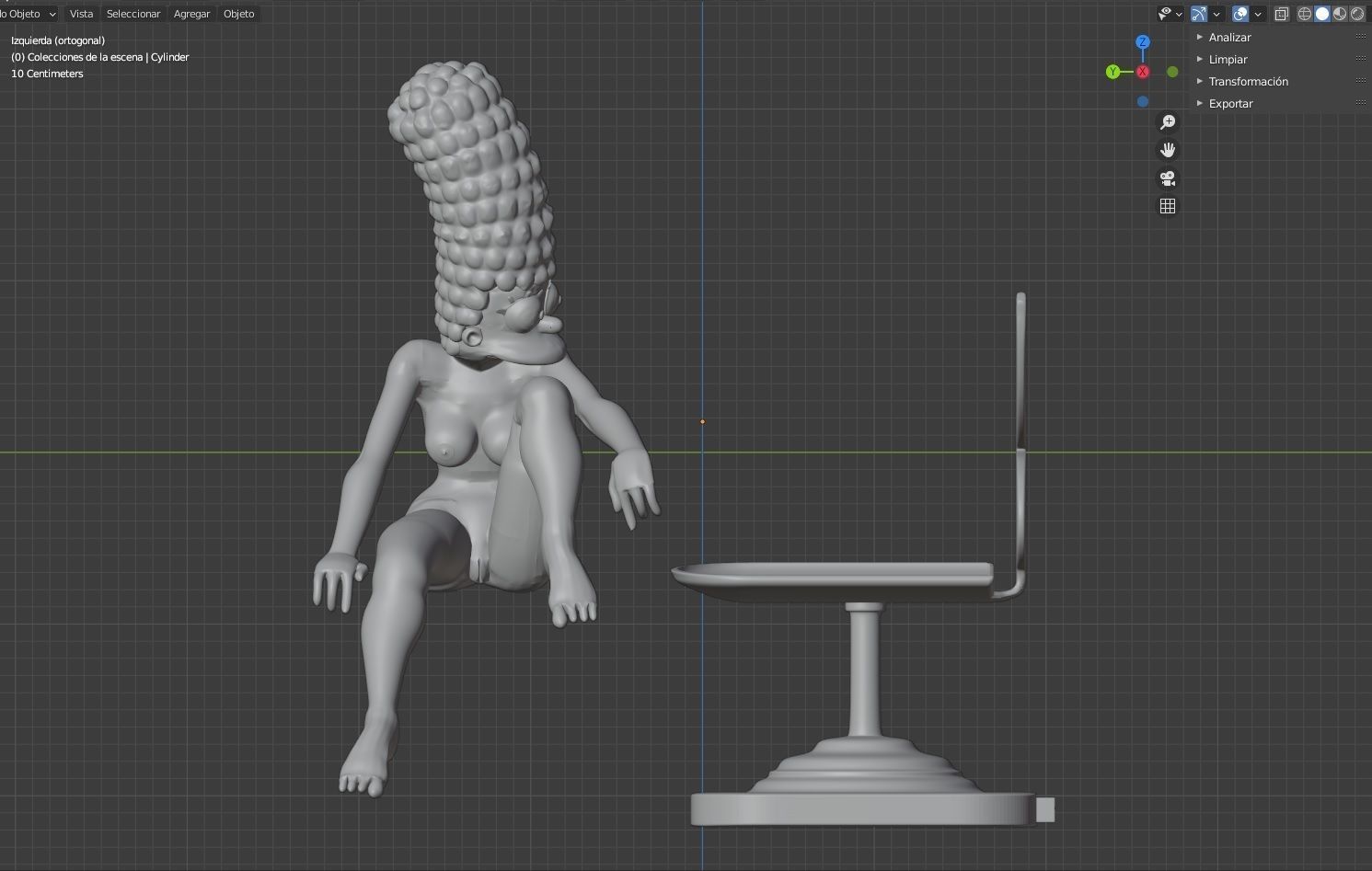Open object type visibility selector icon

click(1165, 14)
